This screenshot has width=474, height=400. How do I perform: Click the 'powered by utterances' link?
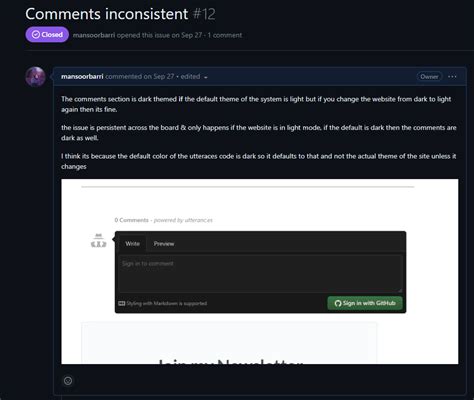click(183, 220)
